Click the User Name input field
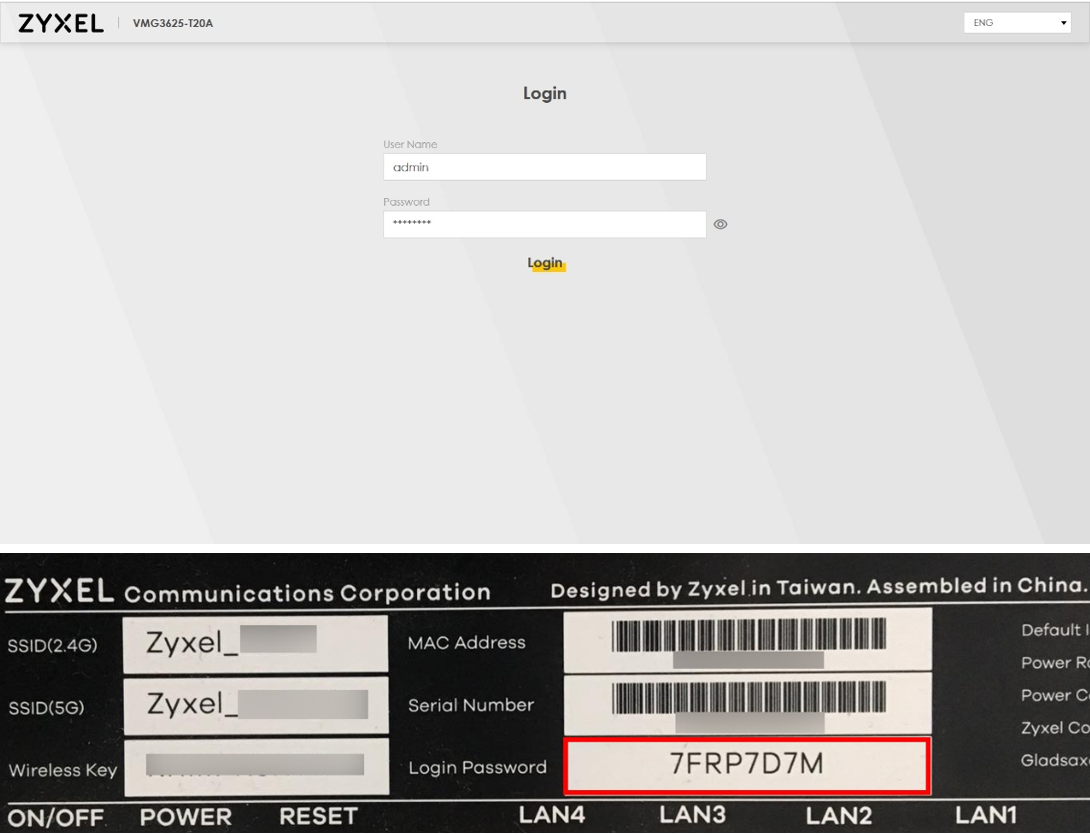The height and width of the screenshot is (835, 1090). point(544,167)
